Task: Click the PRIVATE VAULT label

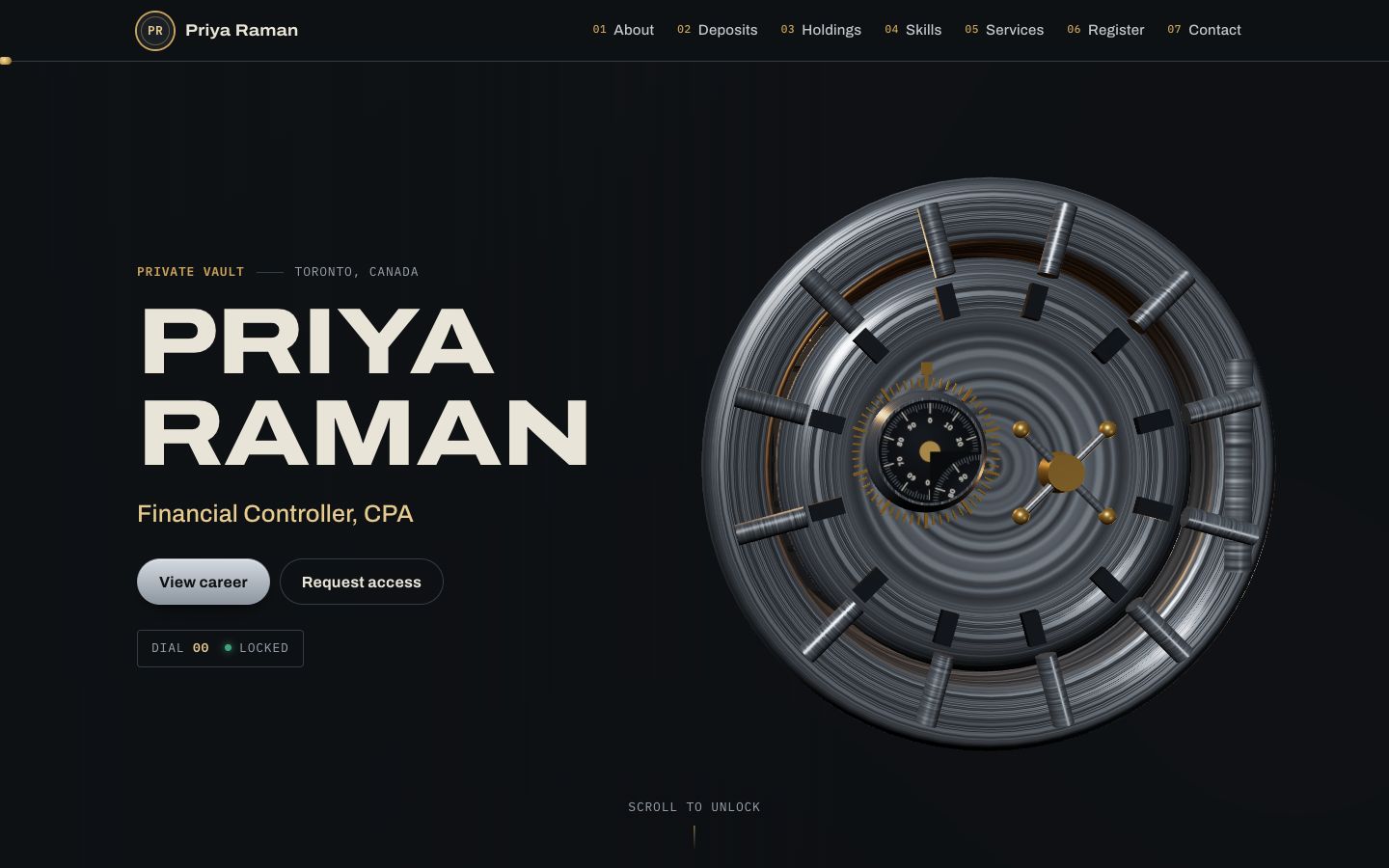Action: pos(191,272)
